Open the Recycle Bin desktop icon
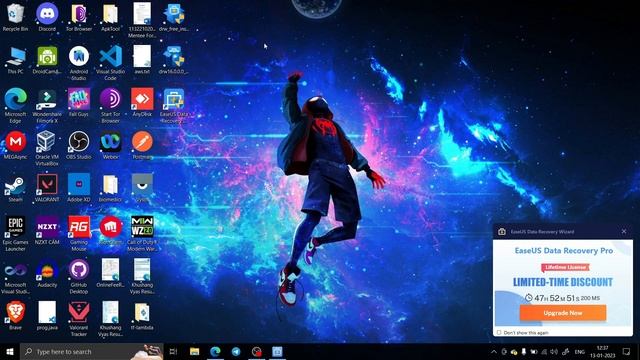640x360 pixels. [x=15, y=17]
